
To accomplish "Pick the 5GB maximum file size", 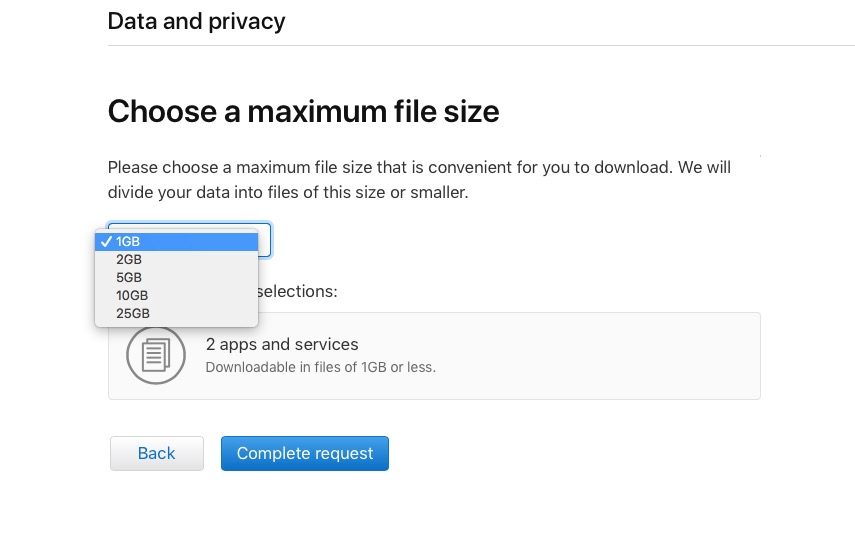I will [x=129, y=277].
